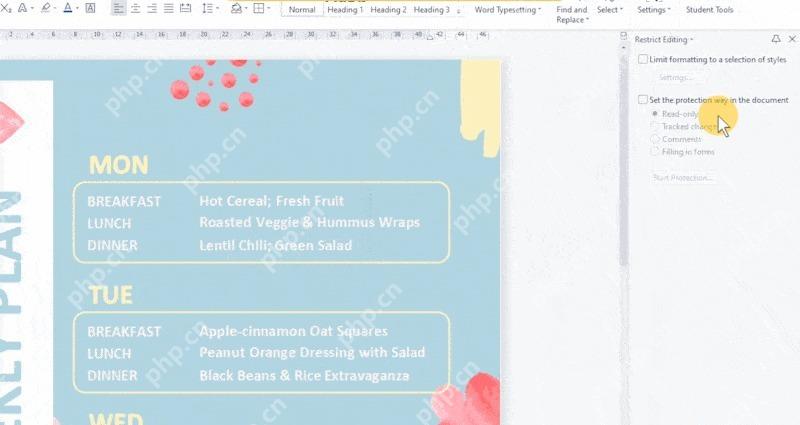Click the font color A icon
The image size is (800, 425).
click(68, 8)
